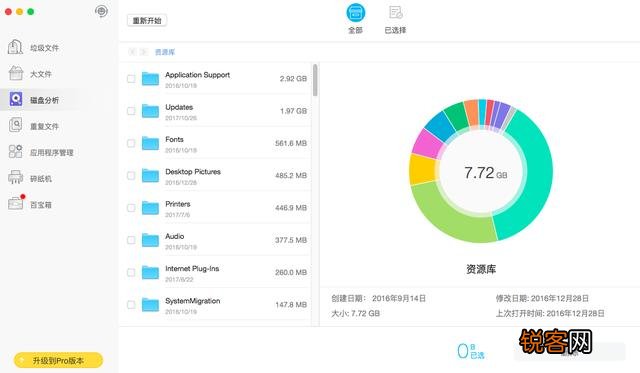Screen dimensions: 640x373
Task: Click the 升级到Pro版本 upgrade button
Action: click(x=58, y=360)
